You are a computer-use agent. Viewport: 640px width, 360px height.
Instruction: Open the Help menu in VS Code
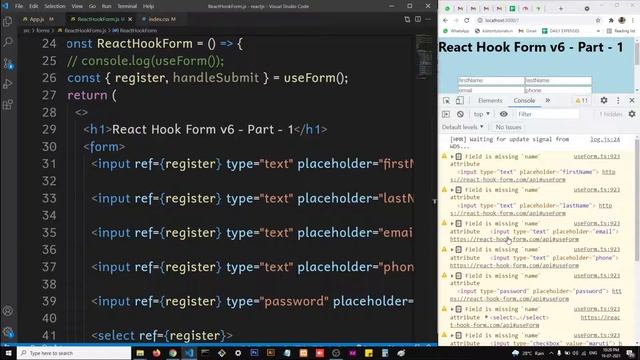(x=148, y=6)
